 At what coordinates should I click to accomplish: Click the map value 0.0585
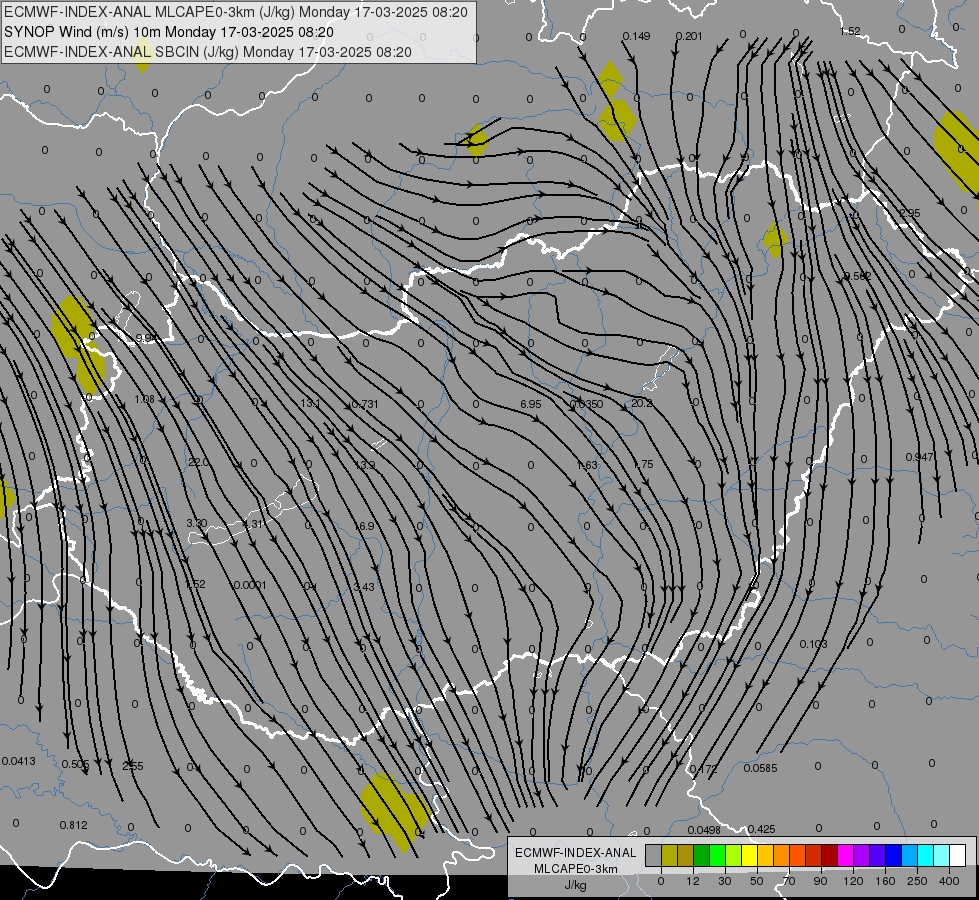pos(760,768)
